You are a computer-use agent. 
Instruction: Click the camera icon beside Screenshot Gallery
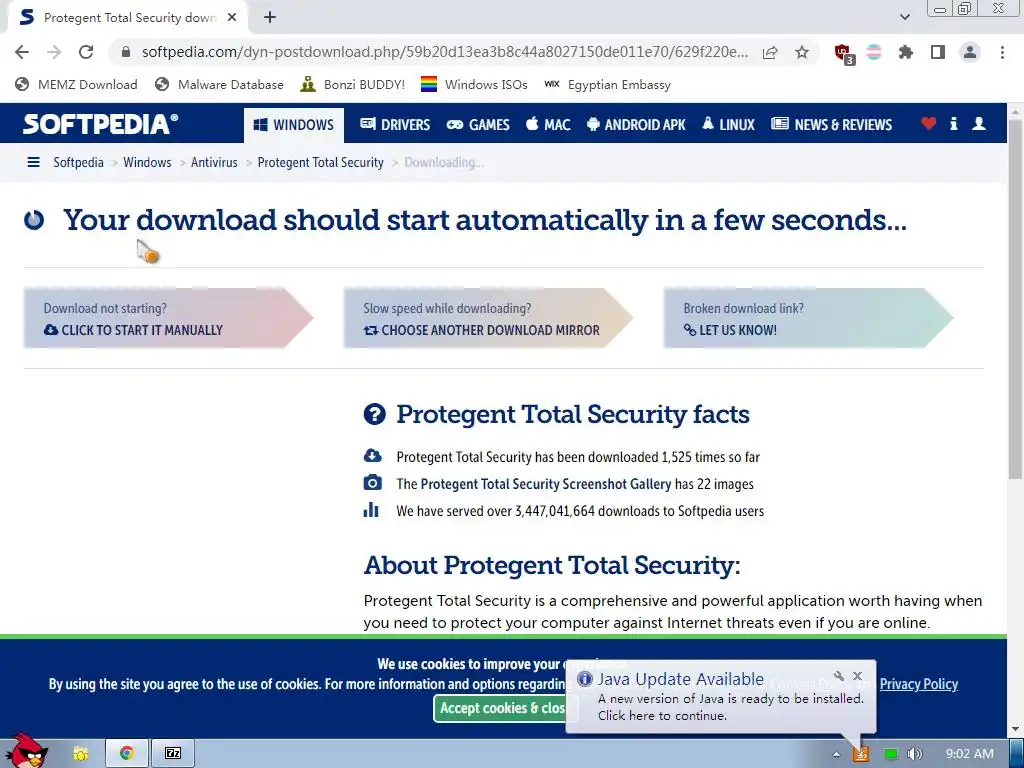coord(372,483)
